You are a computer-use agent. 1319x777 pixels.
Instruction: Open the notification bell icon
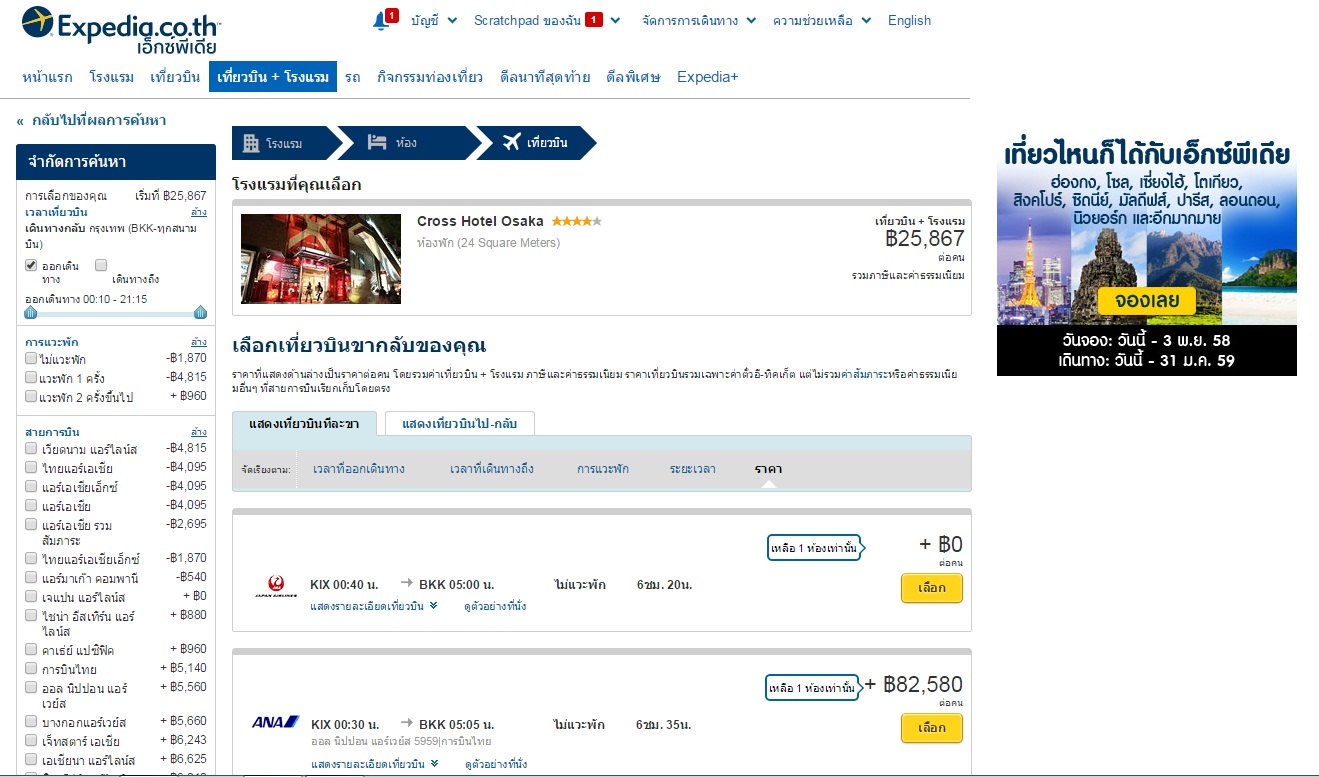point(380,21)
